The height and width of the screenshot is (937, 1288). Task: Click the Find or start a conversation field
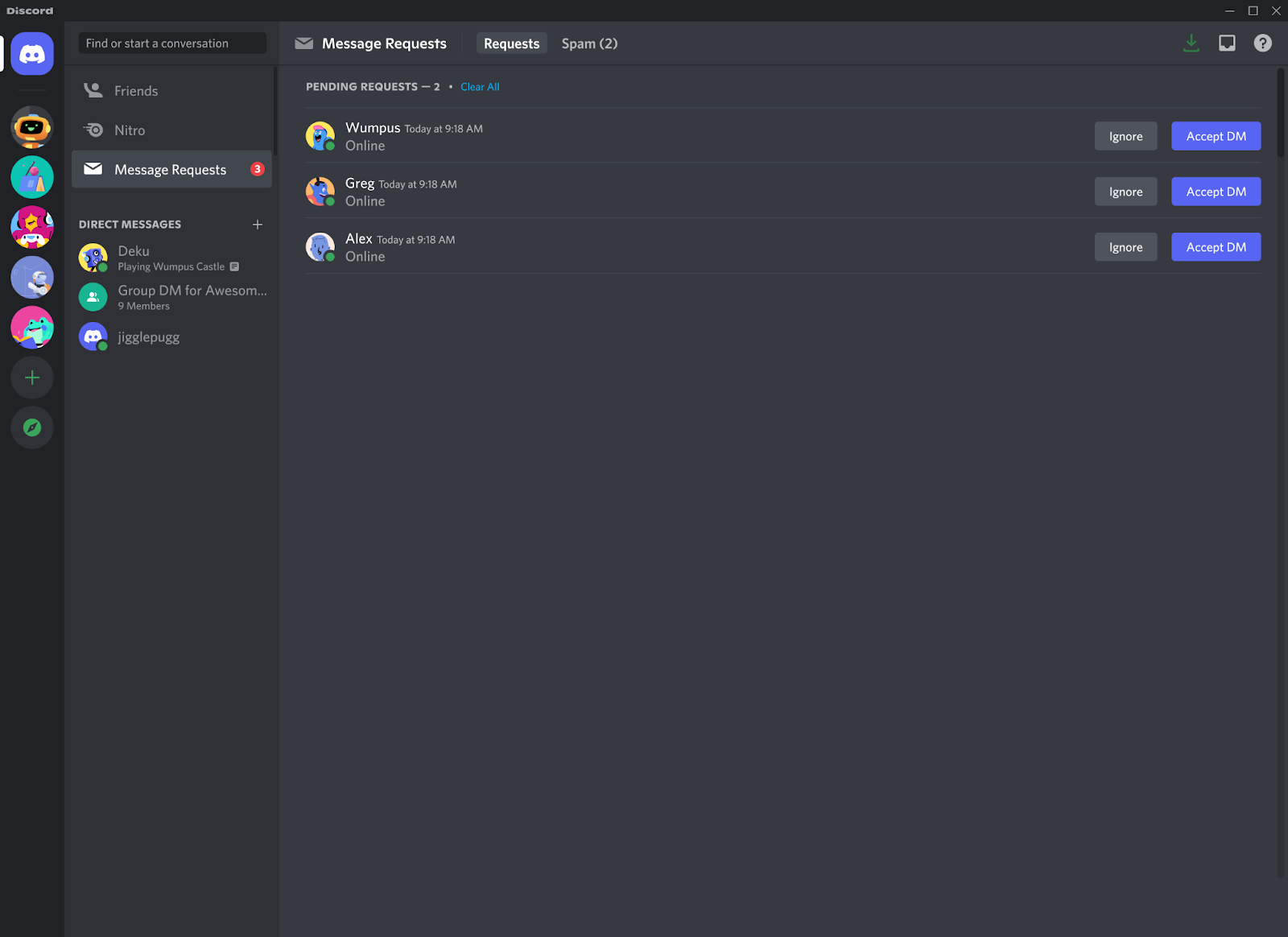tap(172, 43)
